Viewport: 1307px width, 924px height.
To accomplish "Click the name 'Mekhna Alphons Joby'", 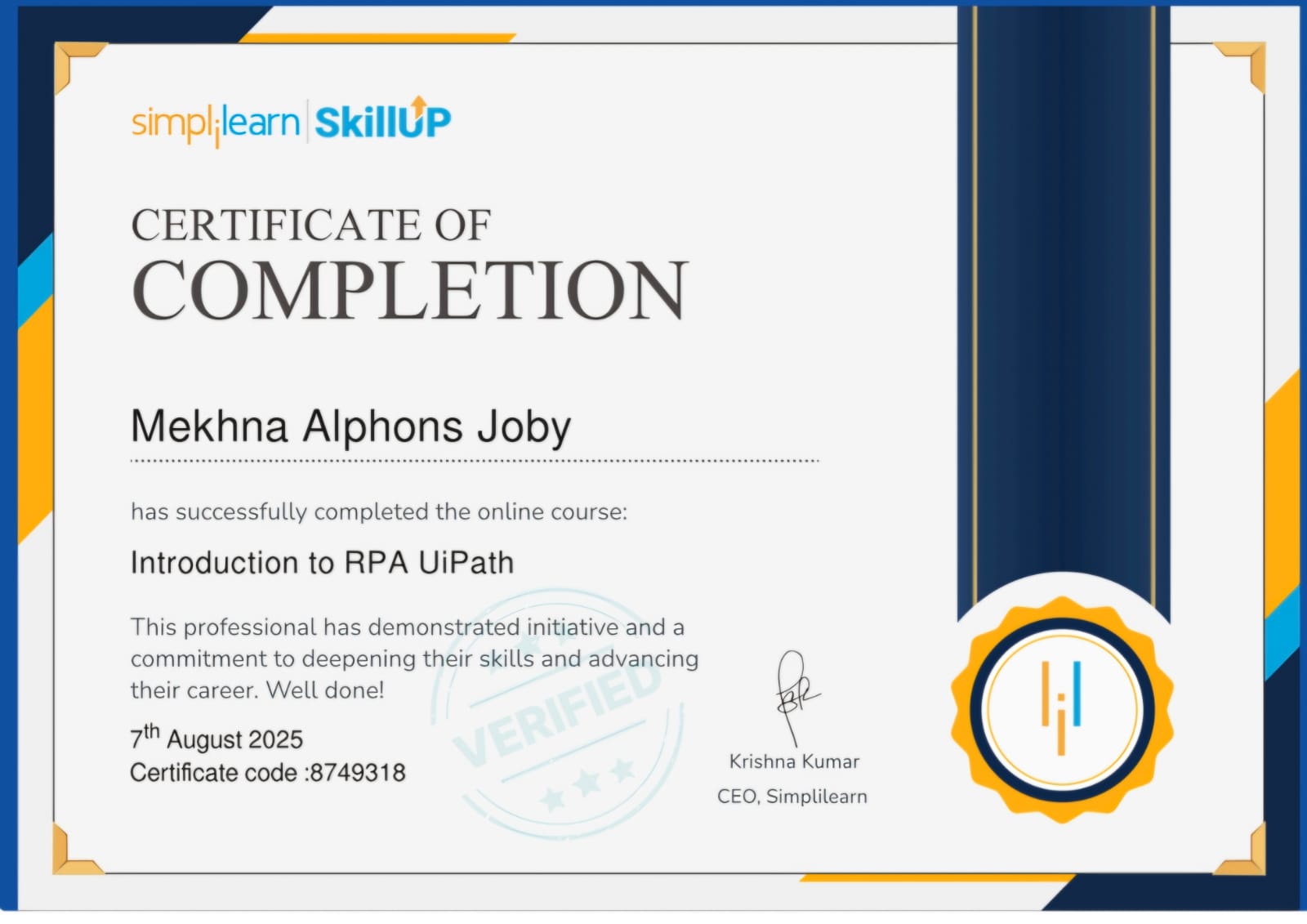I will (350, 426).
